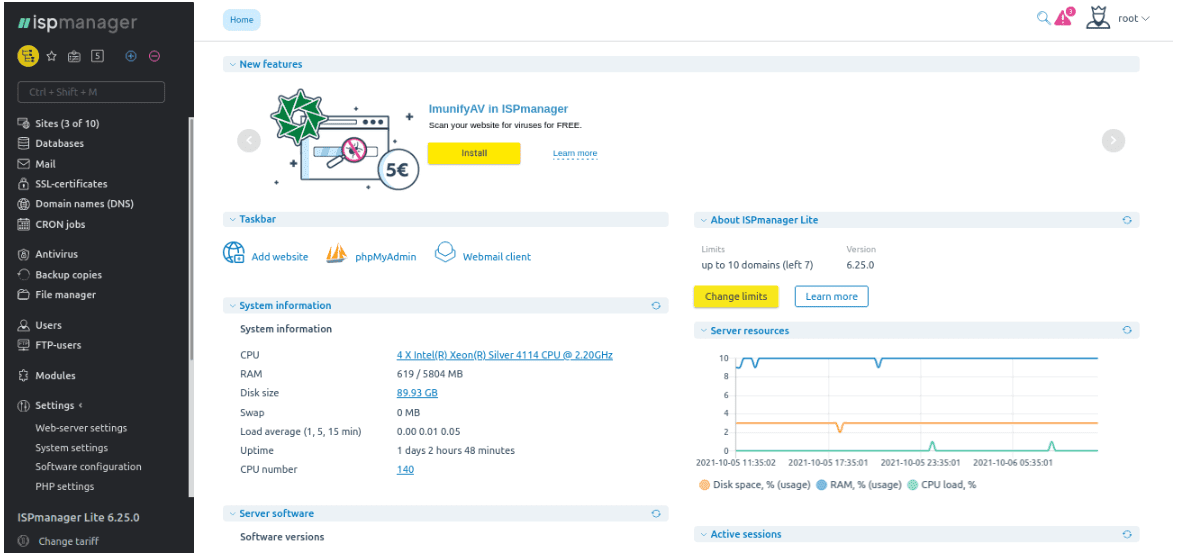
Task: Open System settings submenu item
Action: click(x=71, y=448)
